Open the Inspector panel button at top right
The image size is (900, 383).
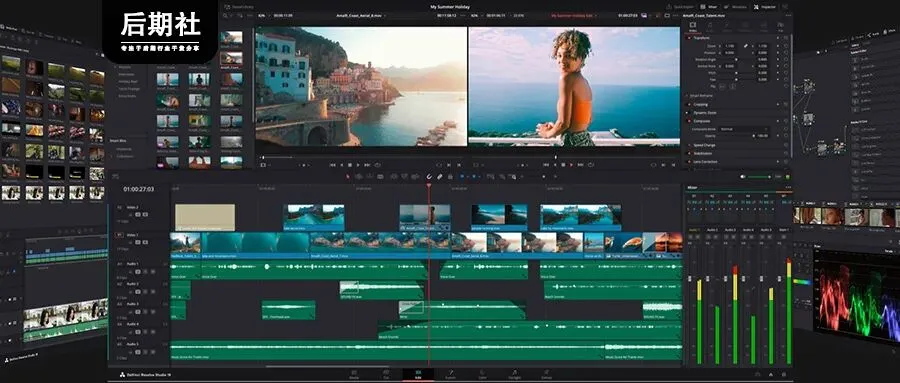tap(764, 7)
